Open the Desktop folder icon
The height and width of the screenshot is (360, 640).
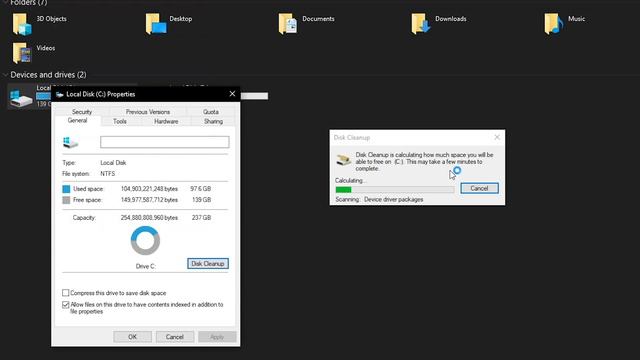point(156,24)
